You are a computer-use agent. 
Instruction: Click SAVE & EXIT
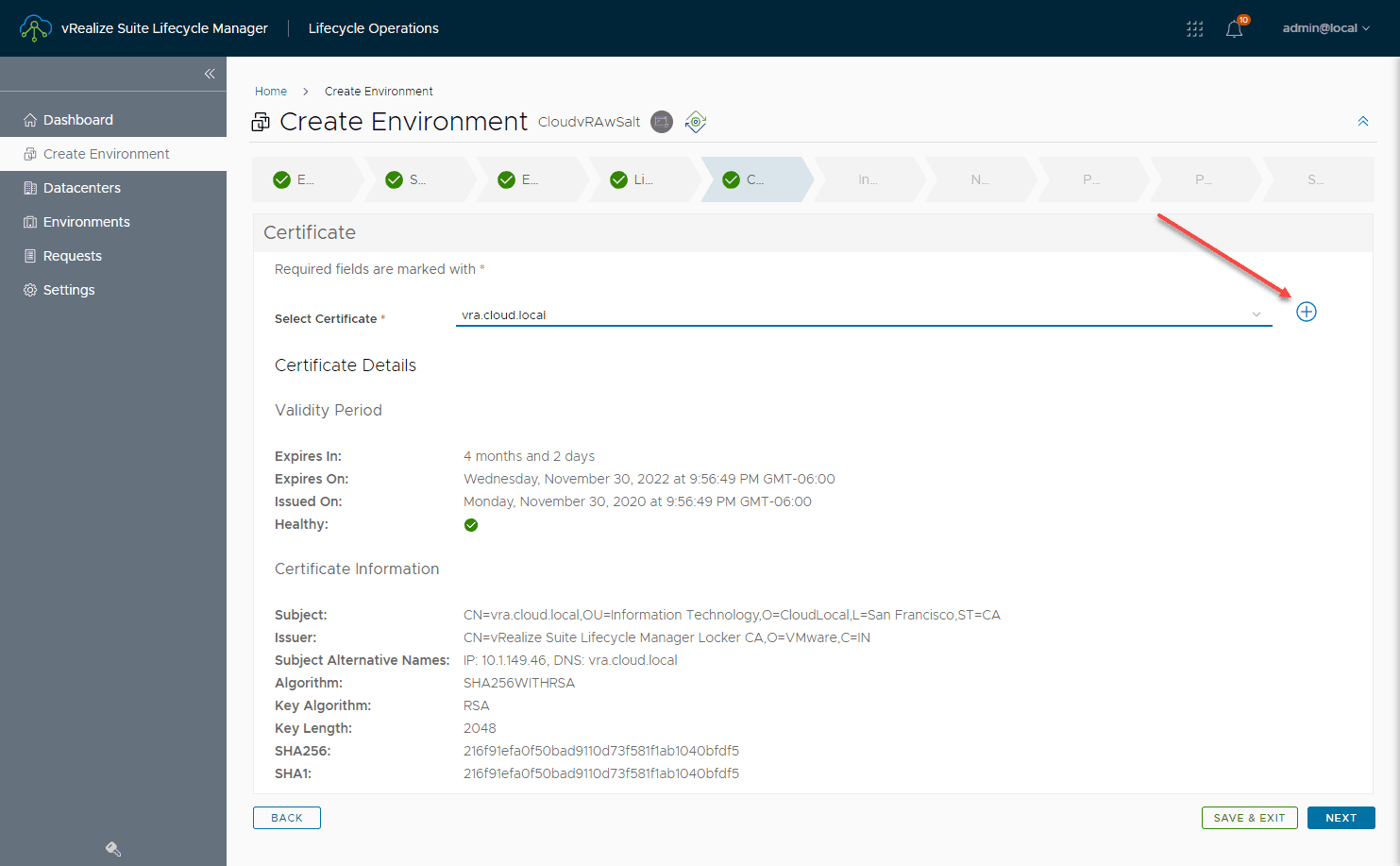pyautogui.click(x=1249, y=817)
